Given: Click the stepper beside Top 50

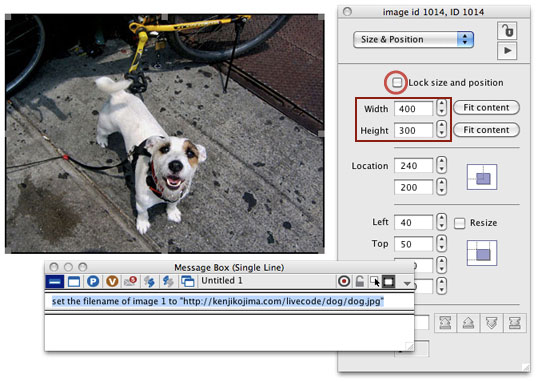Looking at the screenshot, I should point(441,243).
